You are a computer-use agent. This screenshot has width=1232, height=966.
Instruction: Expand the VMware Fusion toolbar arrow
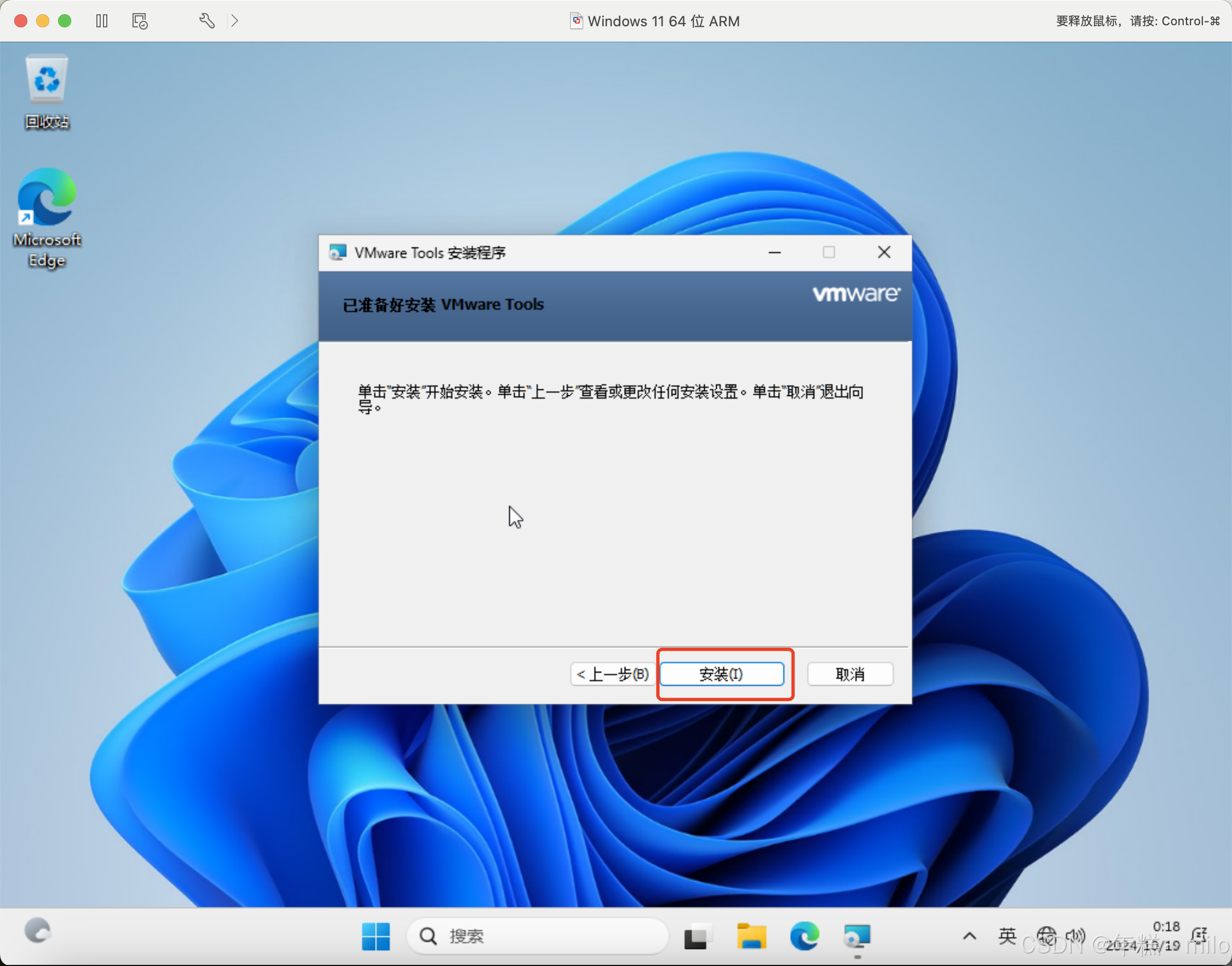click(x=235, y=20)
